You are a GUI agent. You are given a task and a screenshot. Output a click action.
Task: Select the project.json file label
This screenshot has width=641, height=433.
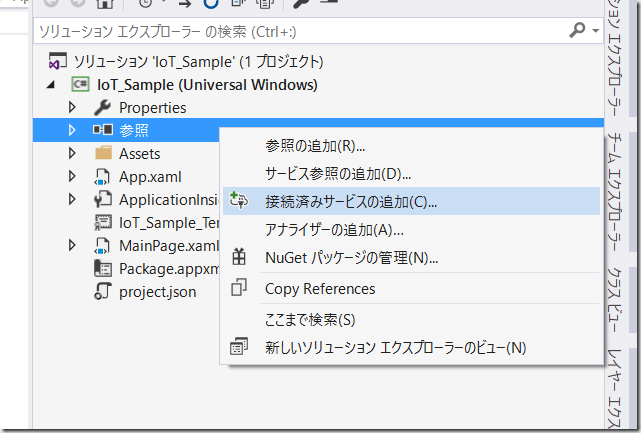tap(157, 292)
